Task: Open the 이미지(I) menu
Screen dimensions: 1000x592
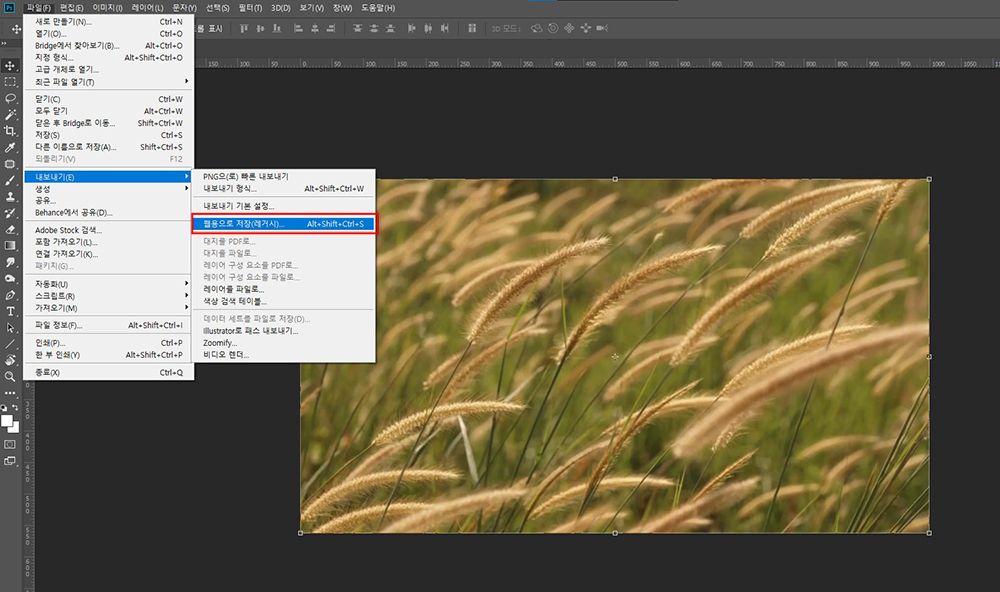Action: point(107,8)
